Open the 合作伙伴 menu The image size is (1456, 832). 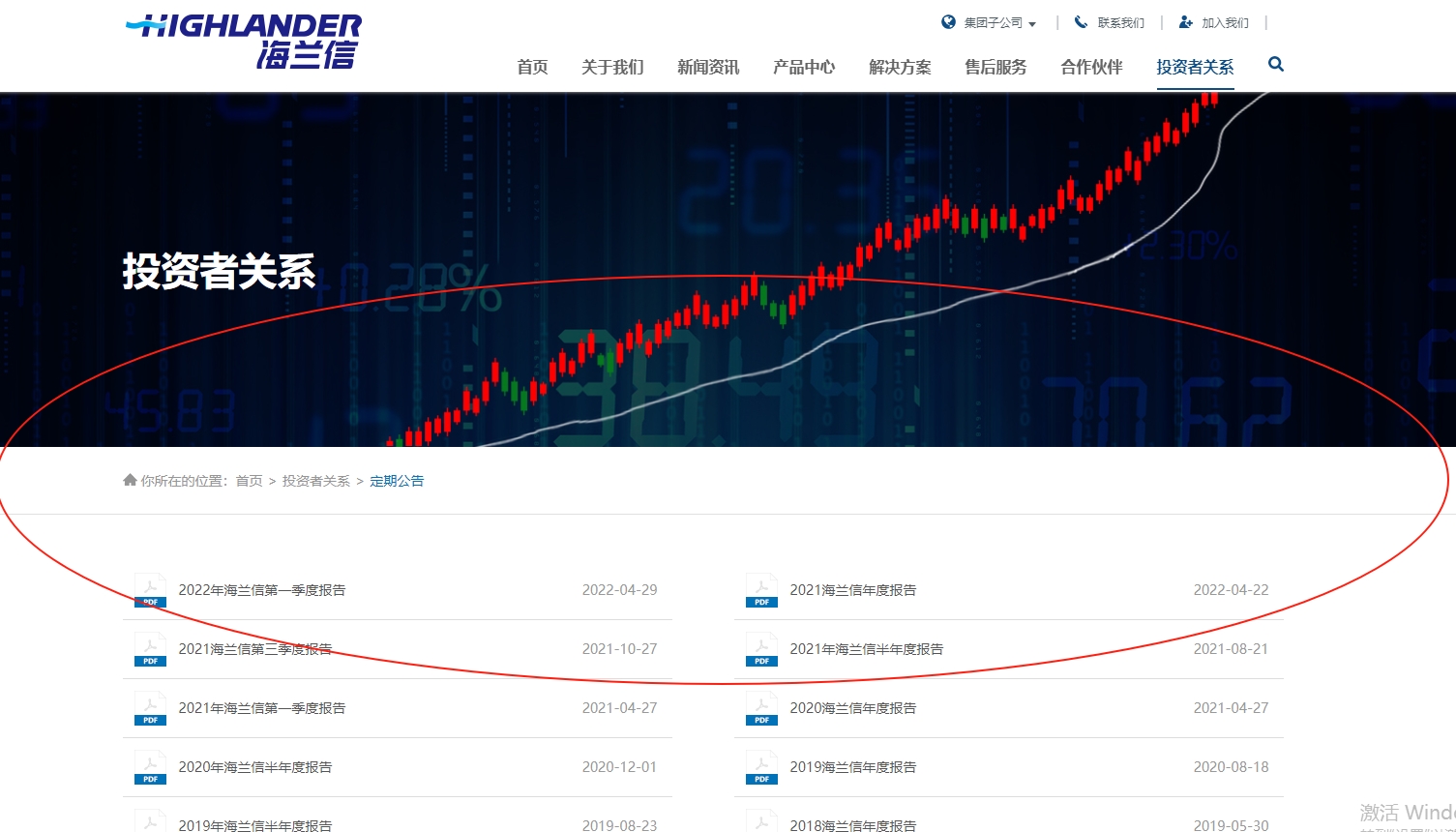point(1091,67)
